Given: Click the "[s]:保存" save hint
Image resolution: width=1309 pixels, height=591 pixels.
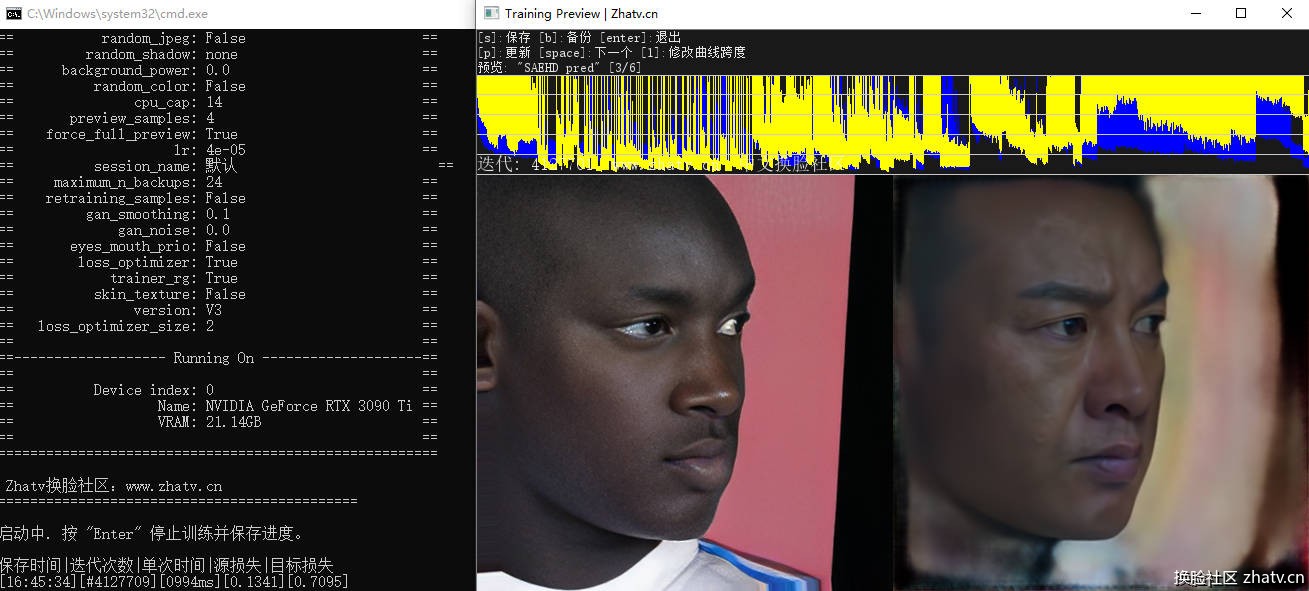Looking at the screenshot, I should pyautogui.click(x=504, y=38).
